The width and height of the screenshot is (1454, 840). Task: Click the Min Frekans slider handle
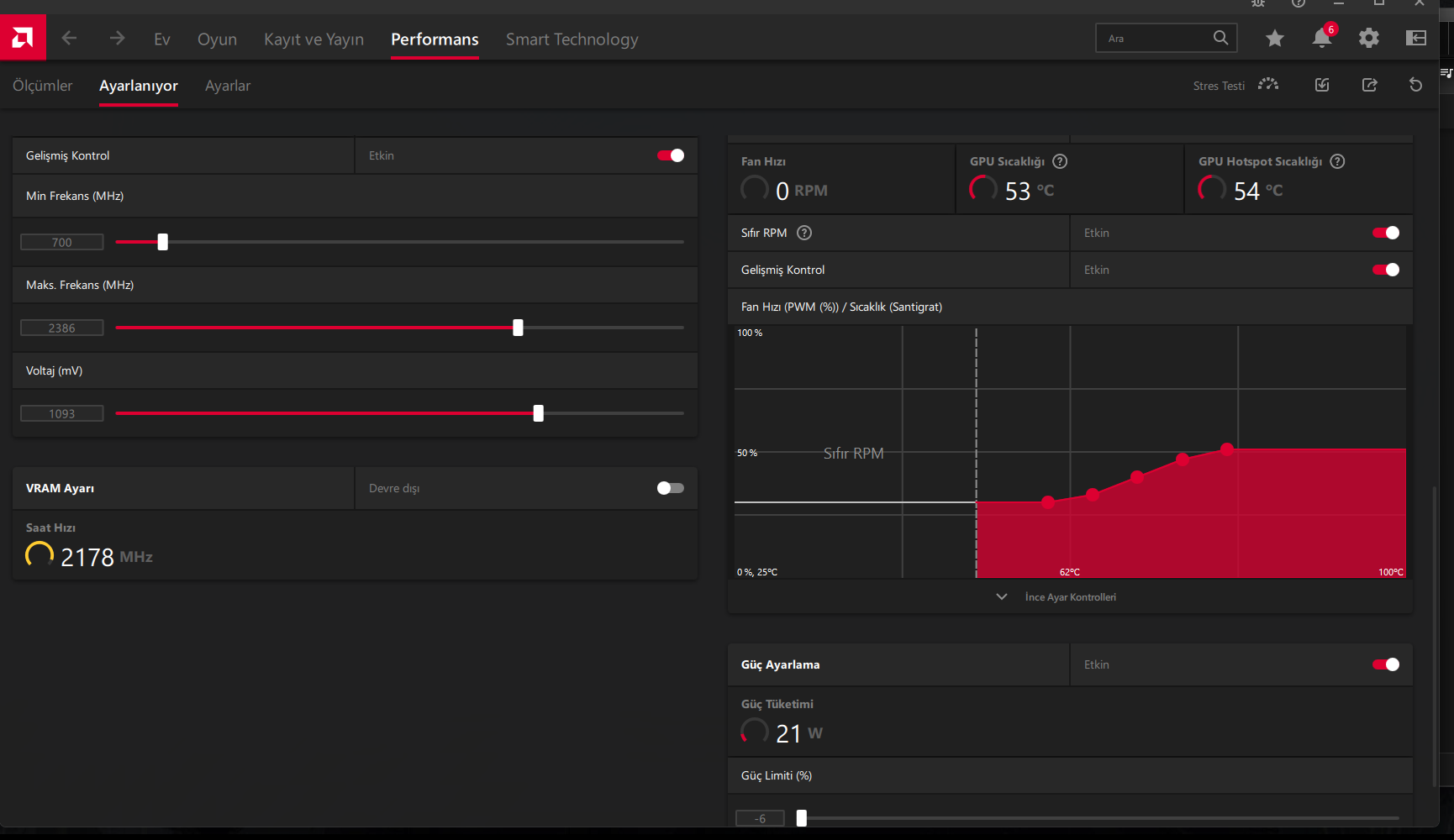point(163,242)
